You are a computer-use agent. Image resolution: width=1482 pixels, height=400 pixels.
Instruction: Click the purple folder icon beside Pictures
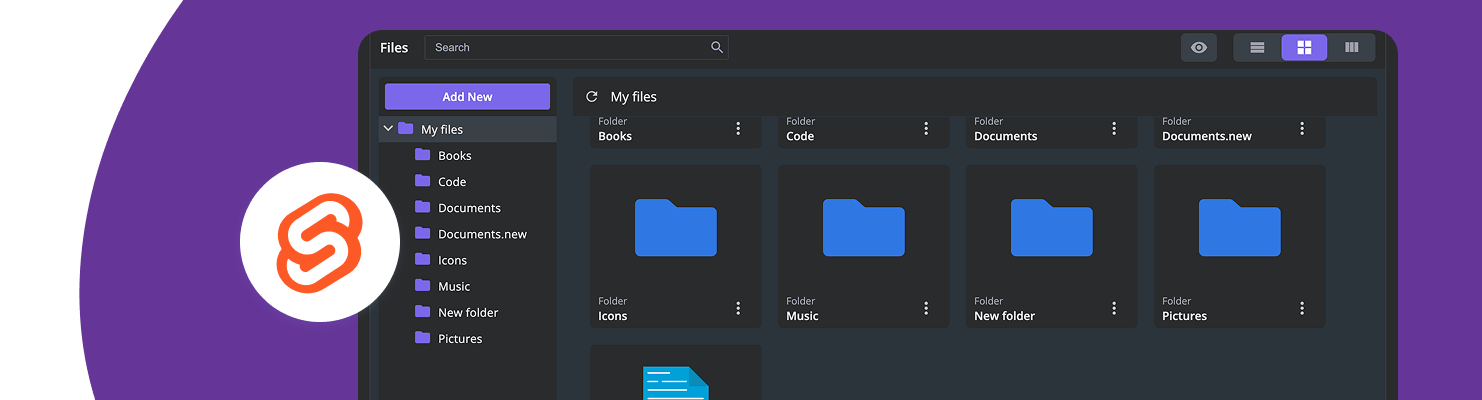[423, 338]
